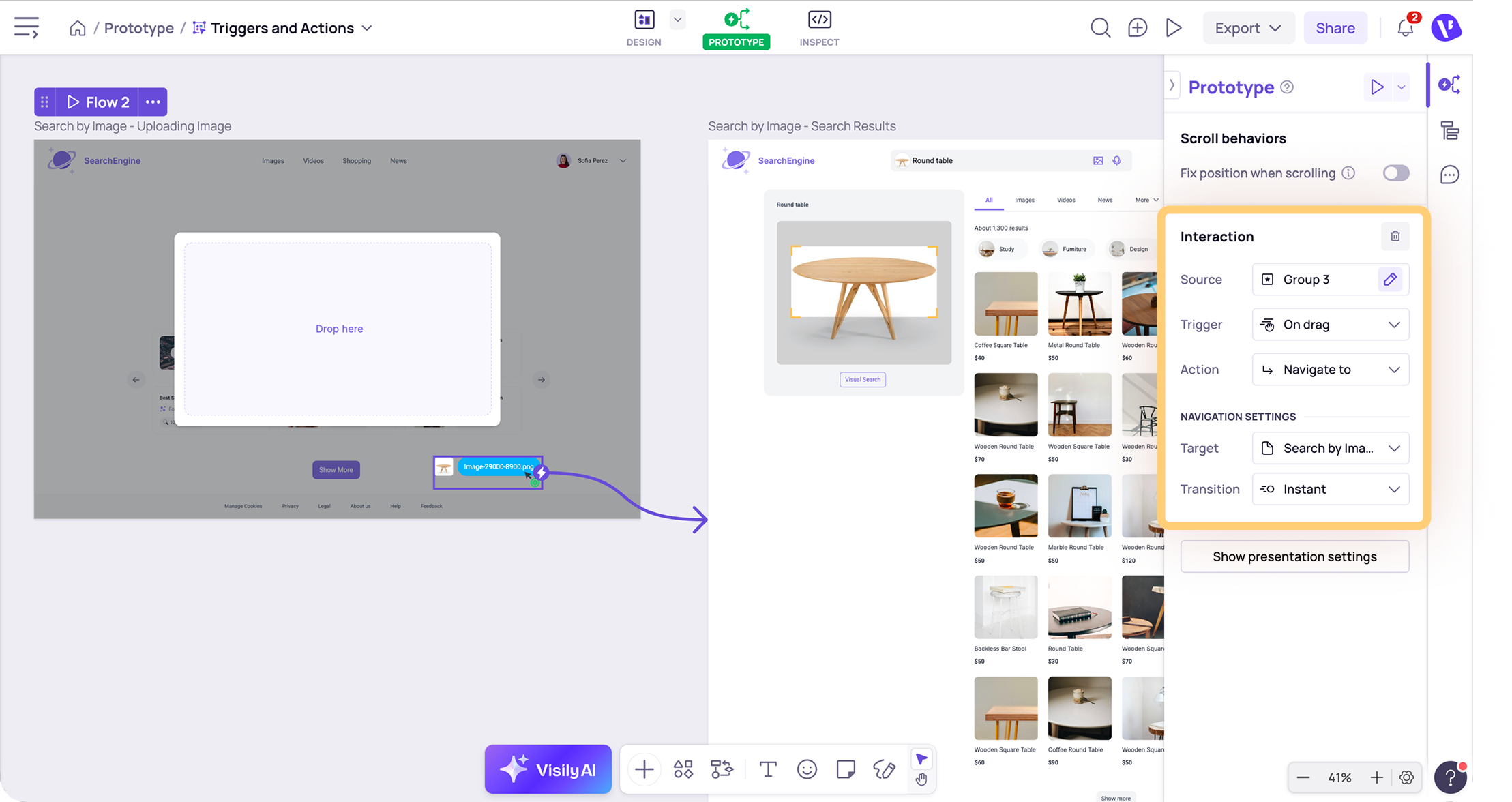
Task: Click Show presentation settings button
Action: click(1294, 556)
